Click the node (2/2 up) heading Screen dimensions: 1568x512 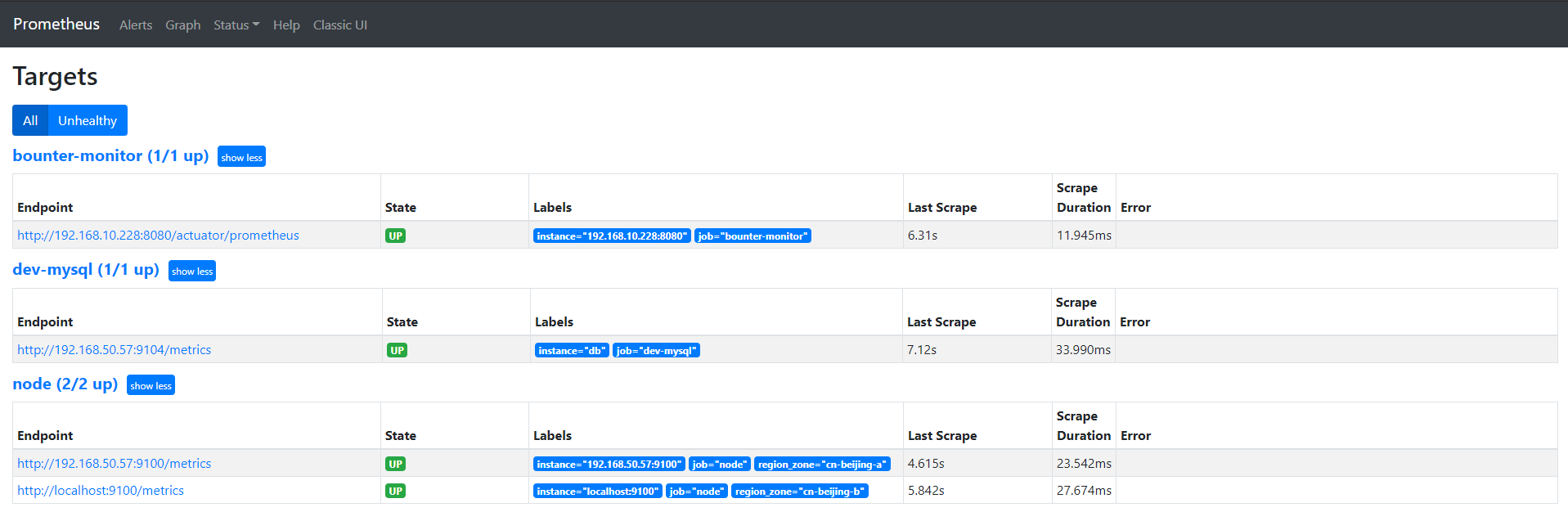click(65, 384)
